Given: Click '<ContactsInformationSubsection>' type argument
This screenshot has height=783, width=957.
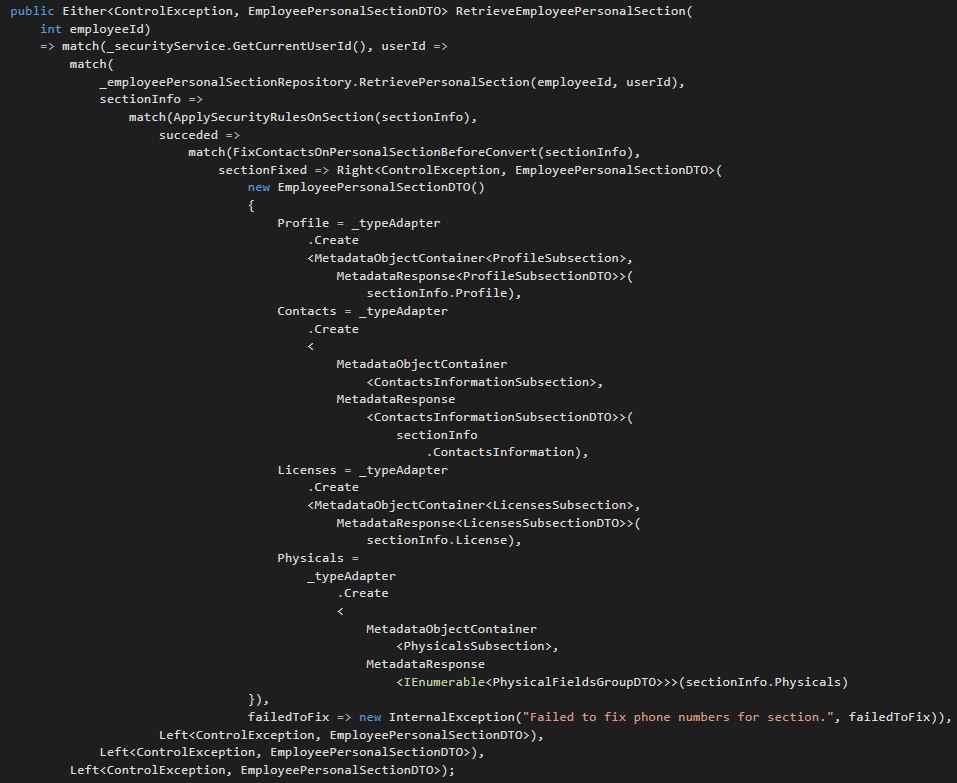Looking at the screenshot, I should 481,382.
